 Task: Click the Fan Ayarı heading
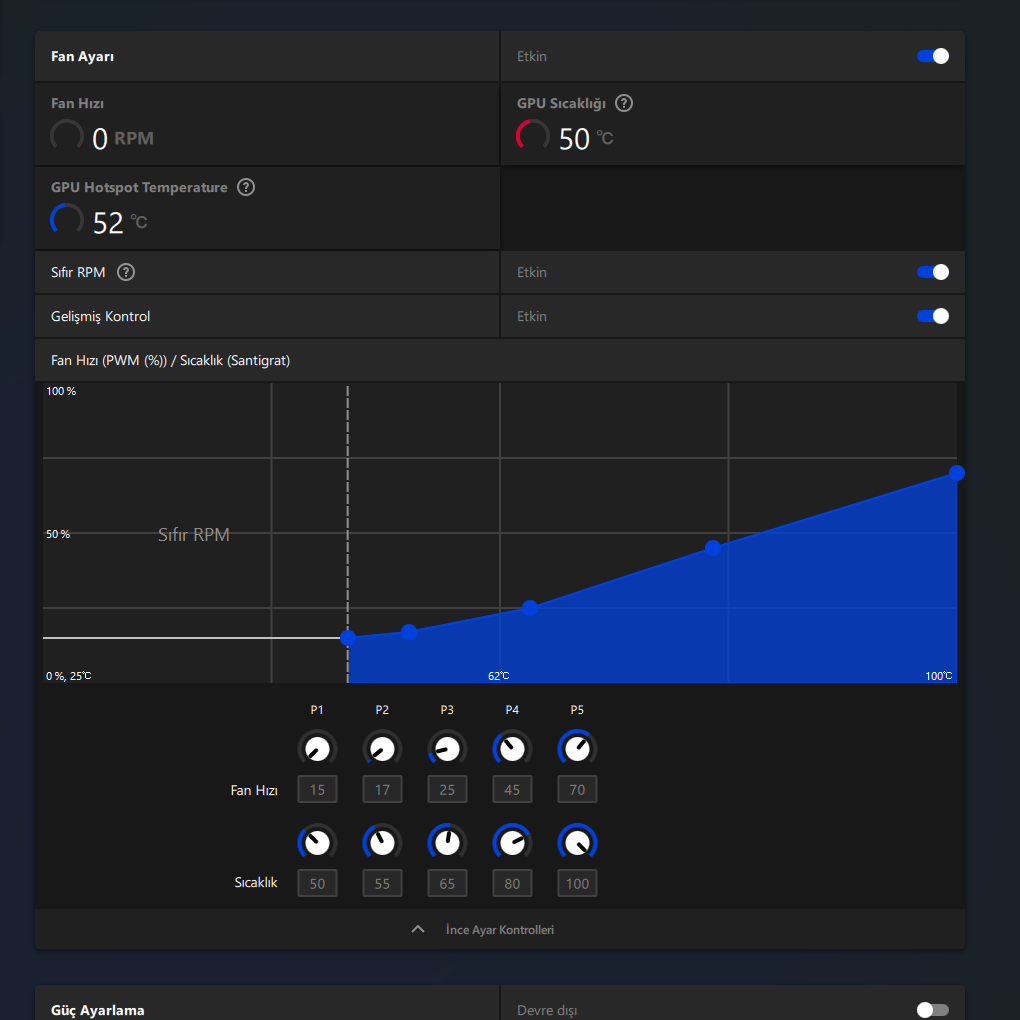[x=83, y=57]
